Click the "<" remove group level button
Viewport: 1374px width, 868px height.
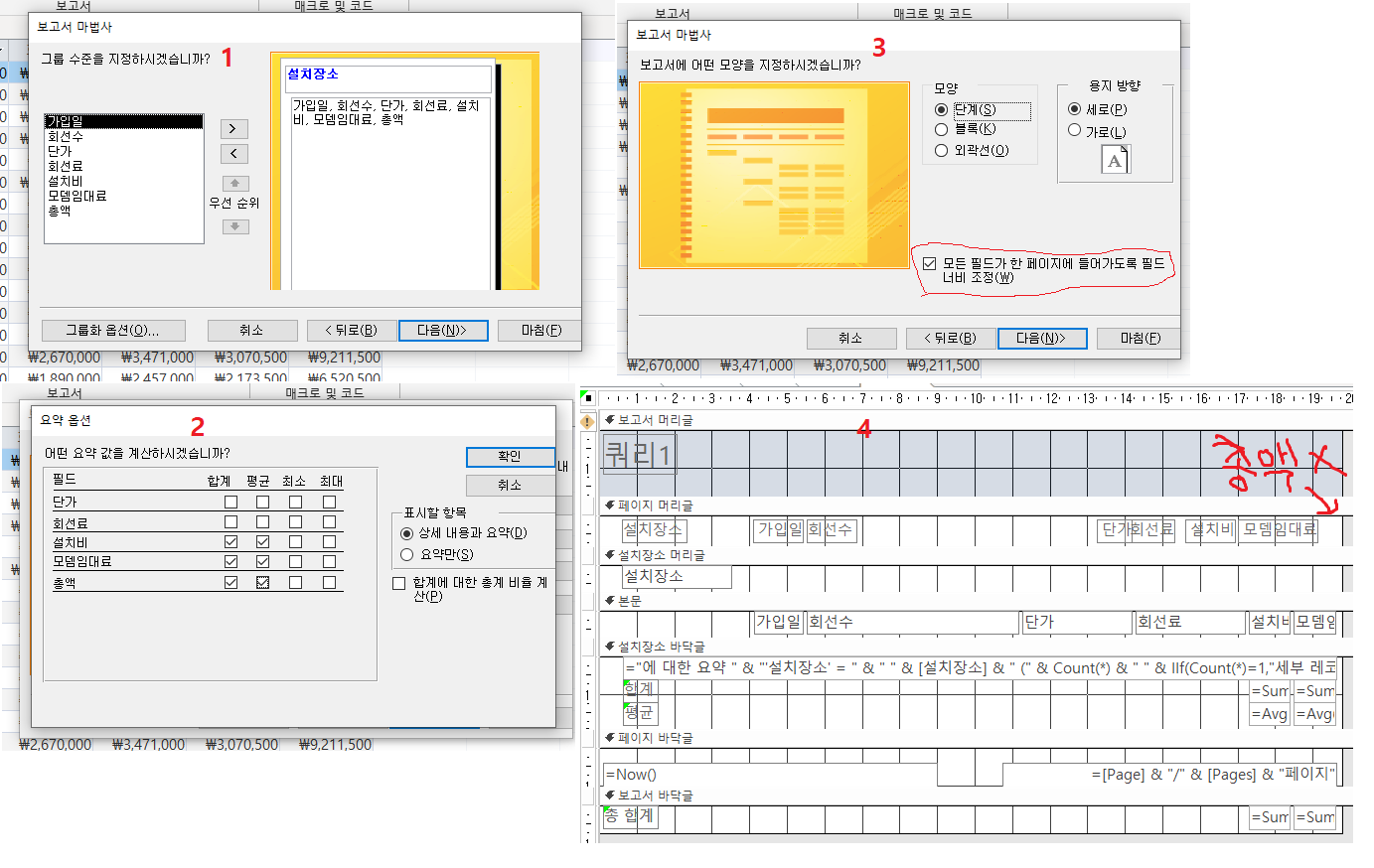click(x=233, y=154)
